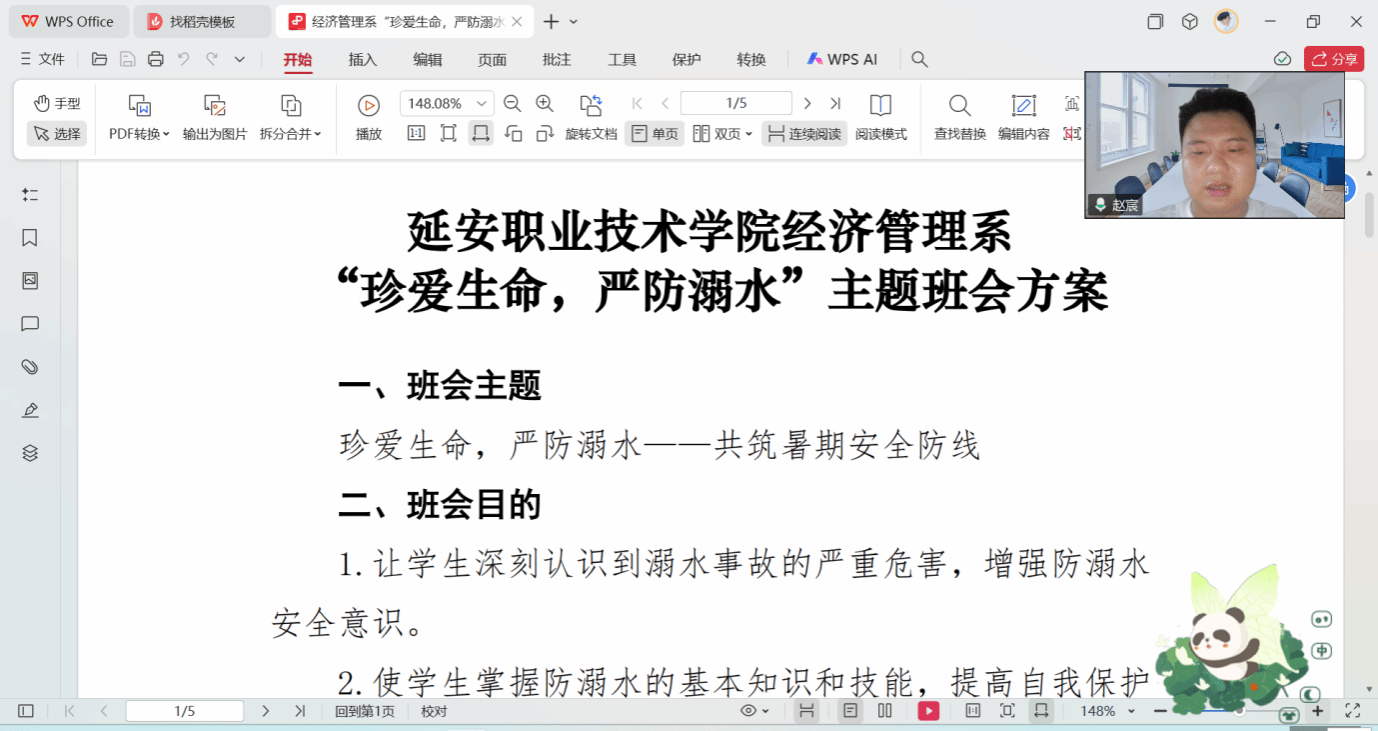1378x731 pixels.
Task: Click the Output as Image (输出为图片) icon
Action: pyautogui.click(x=214, y=105)
